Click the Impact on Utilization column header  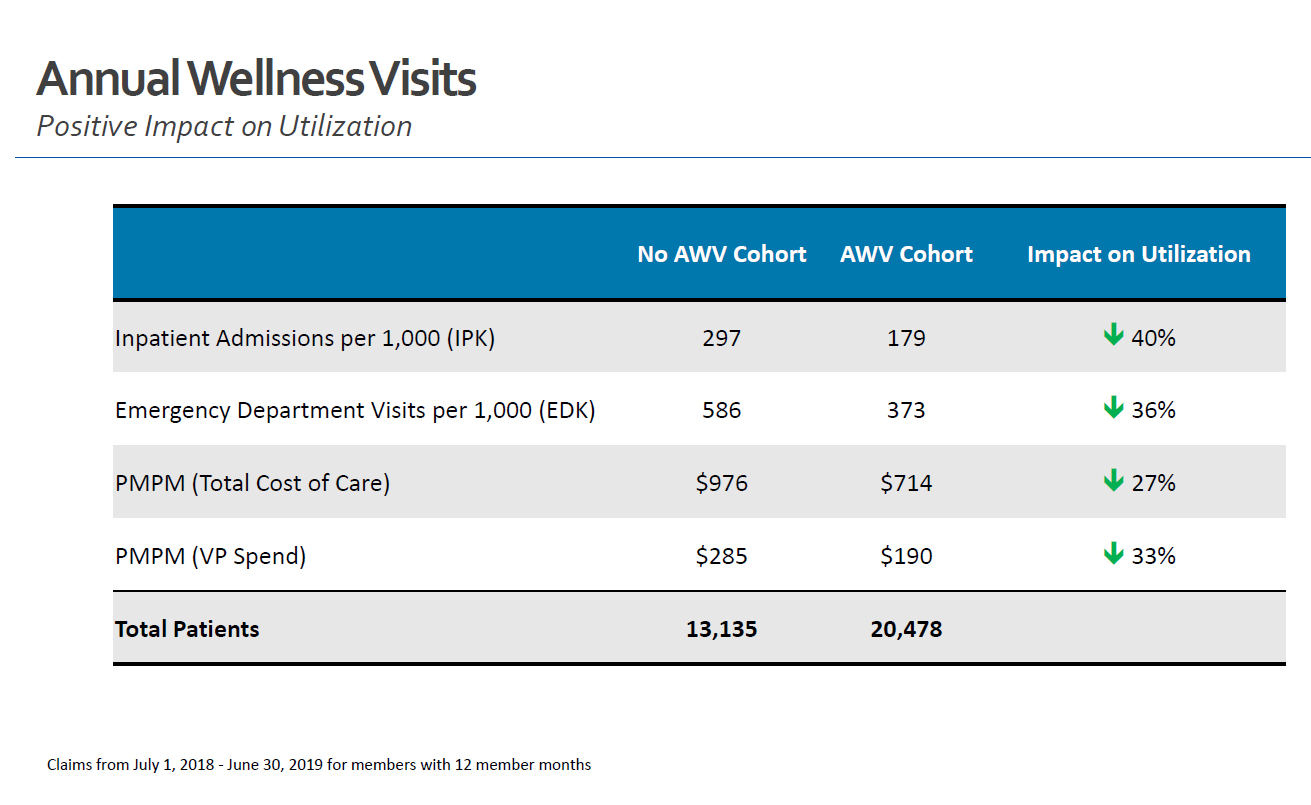click(x=1138, y=254)
